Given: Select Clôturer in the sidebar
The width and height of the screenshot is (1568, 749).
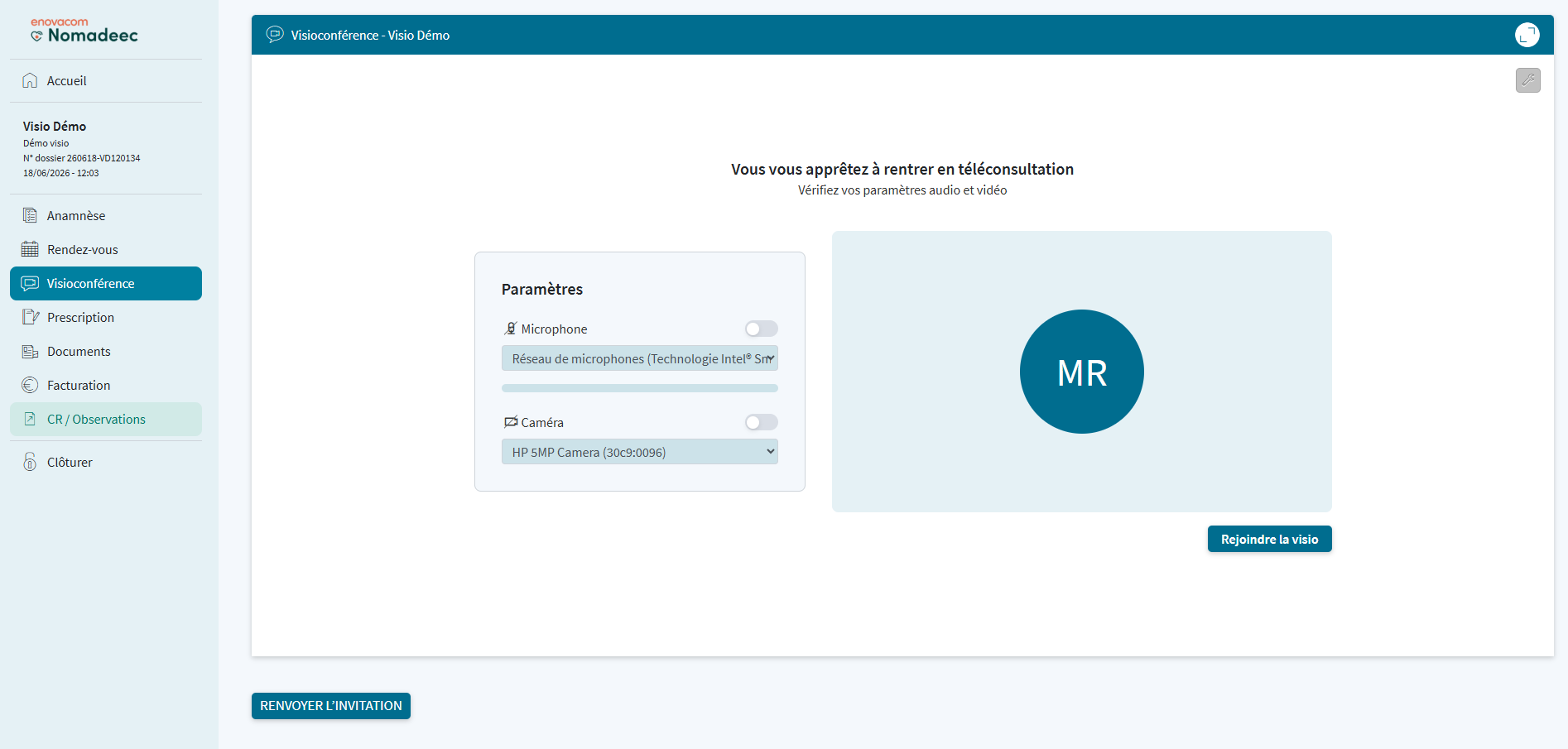Looking at the screenshot, I should pyautogui.click(x=106, y=462).
